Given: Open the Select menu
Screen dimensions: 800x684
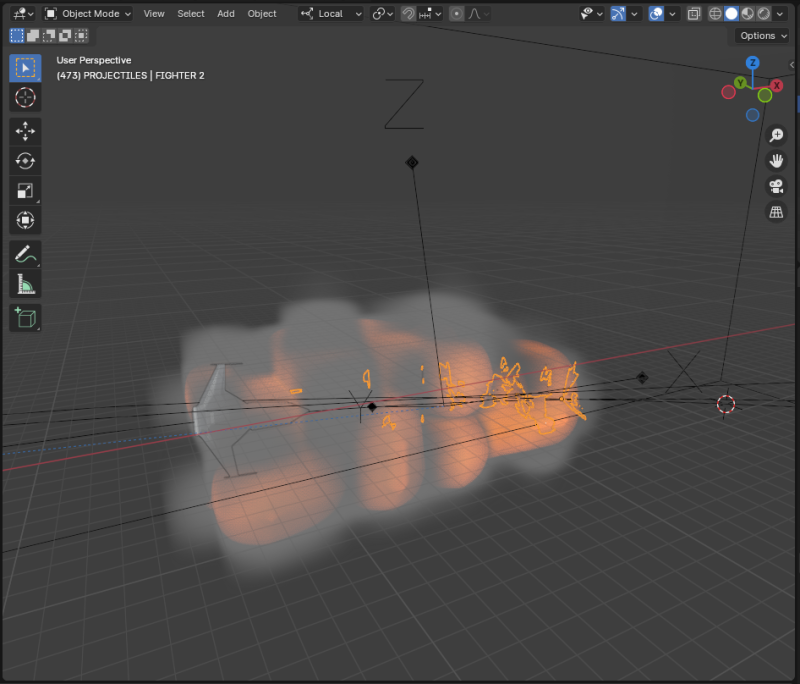Looking at the screenshot, I should 191,14.
